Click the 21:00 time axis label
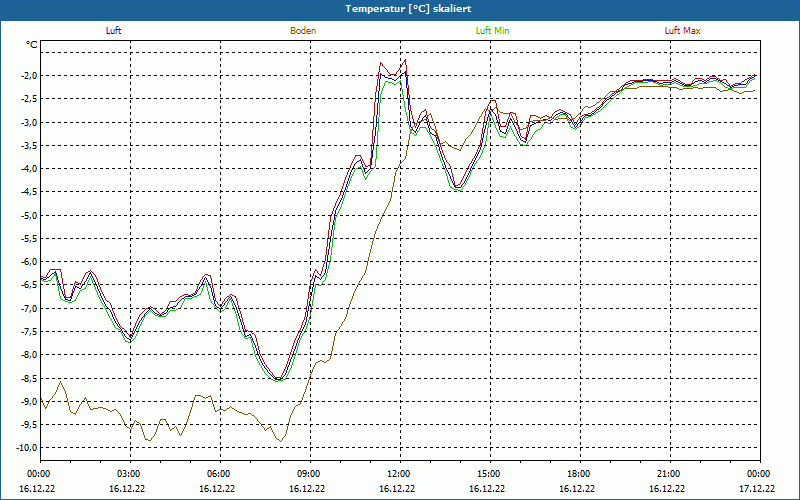The width and height of the screenshot is (800, 500). (670, 474)
